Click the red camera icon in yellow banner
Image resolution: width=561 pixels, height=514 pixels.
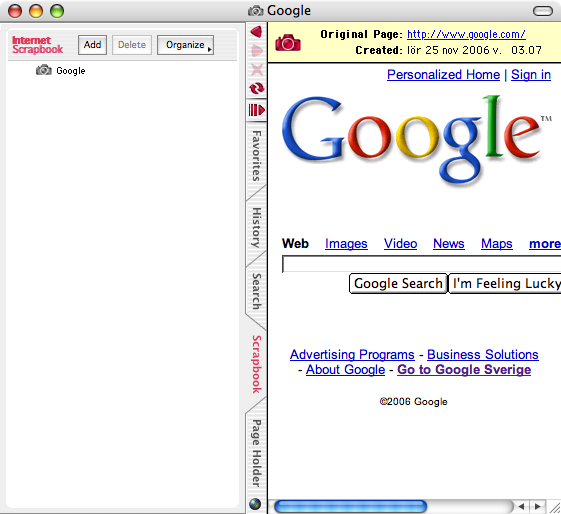[288, 43]
